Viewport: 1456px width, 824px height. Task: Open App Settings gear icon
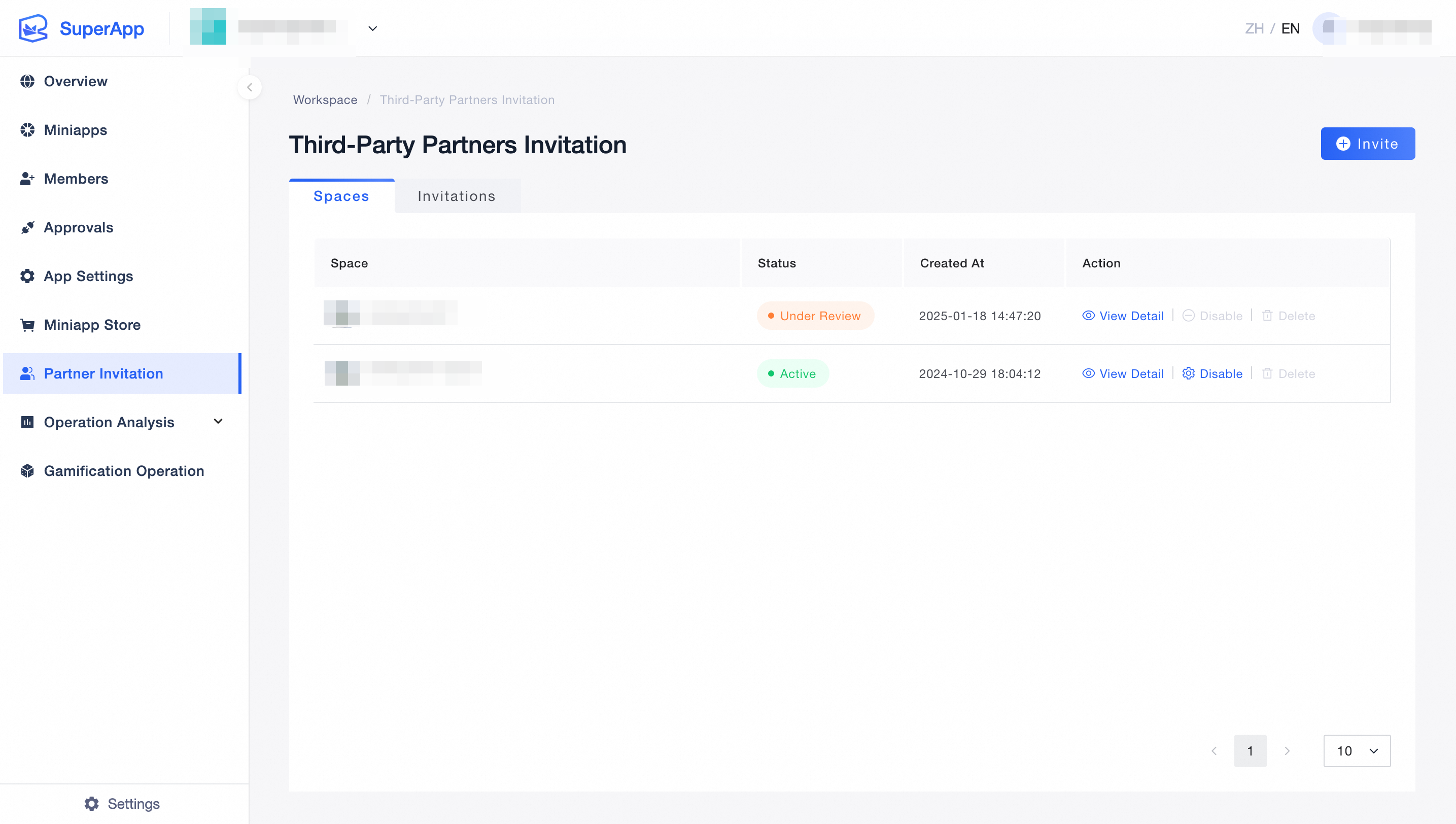pos(27,276)
